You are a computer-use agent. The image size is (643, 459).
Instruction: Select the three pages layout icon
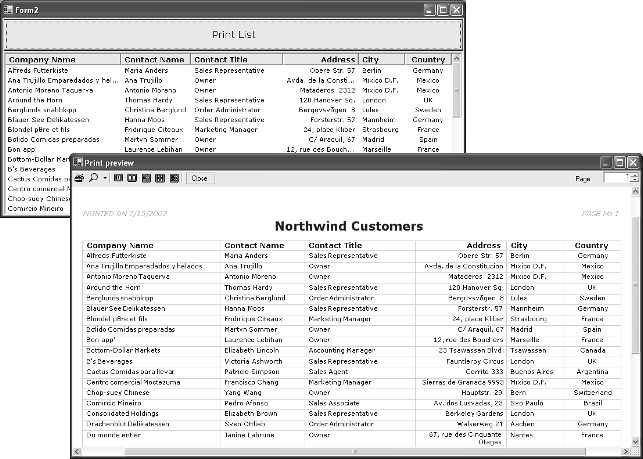click(x=146, y=178)
